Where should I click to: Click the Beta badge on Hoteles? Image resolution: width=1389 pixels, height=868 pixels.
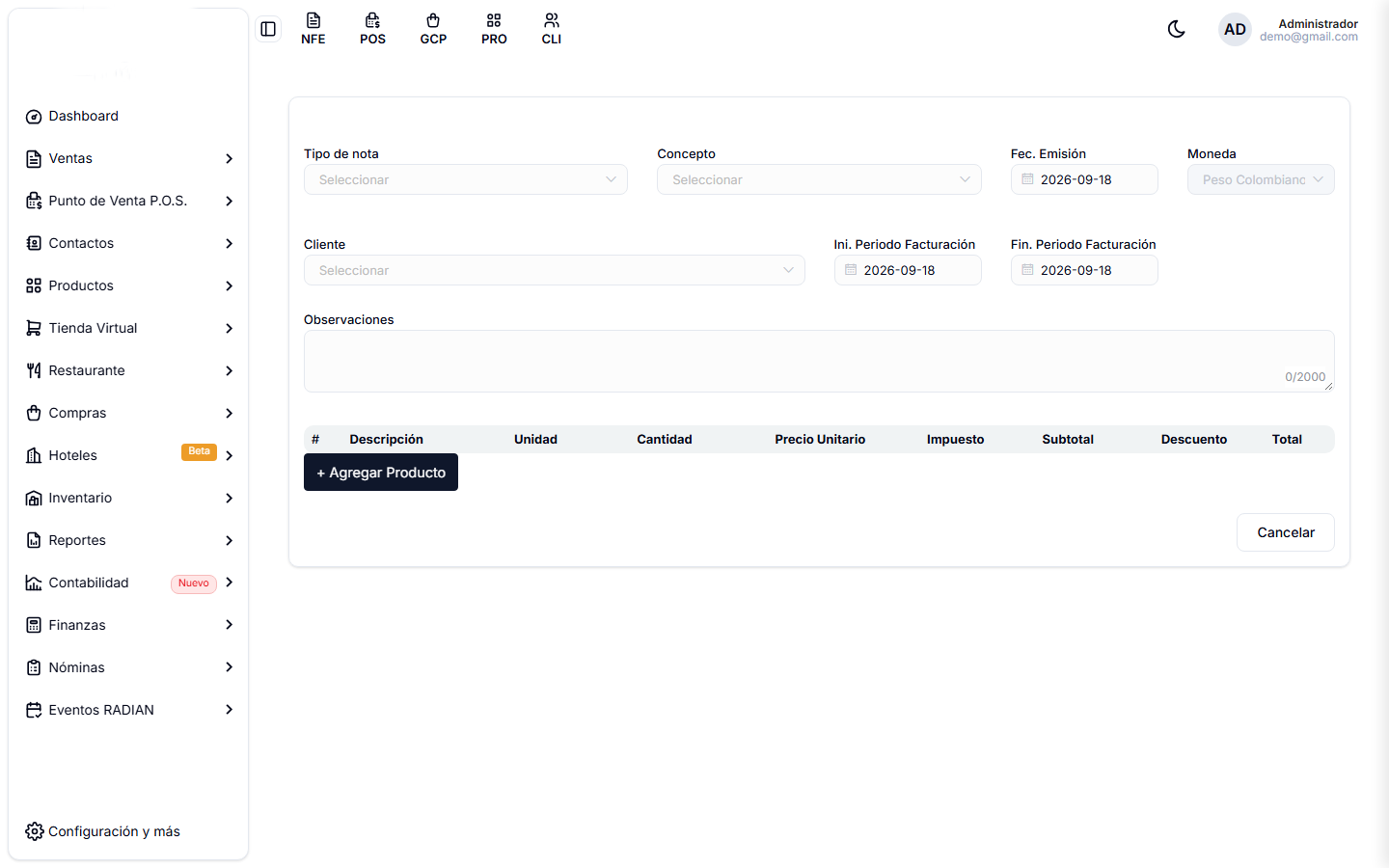point(199,451)
